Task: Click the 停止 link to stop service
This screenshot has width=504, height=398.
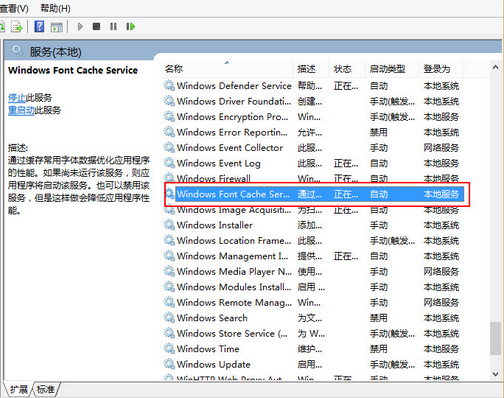Action: (x=17, y=98)
